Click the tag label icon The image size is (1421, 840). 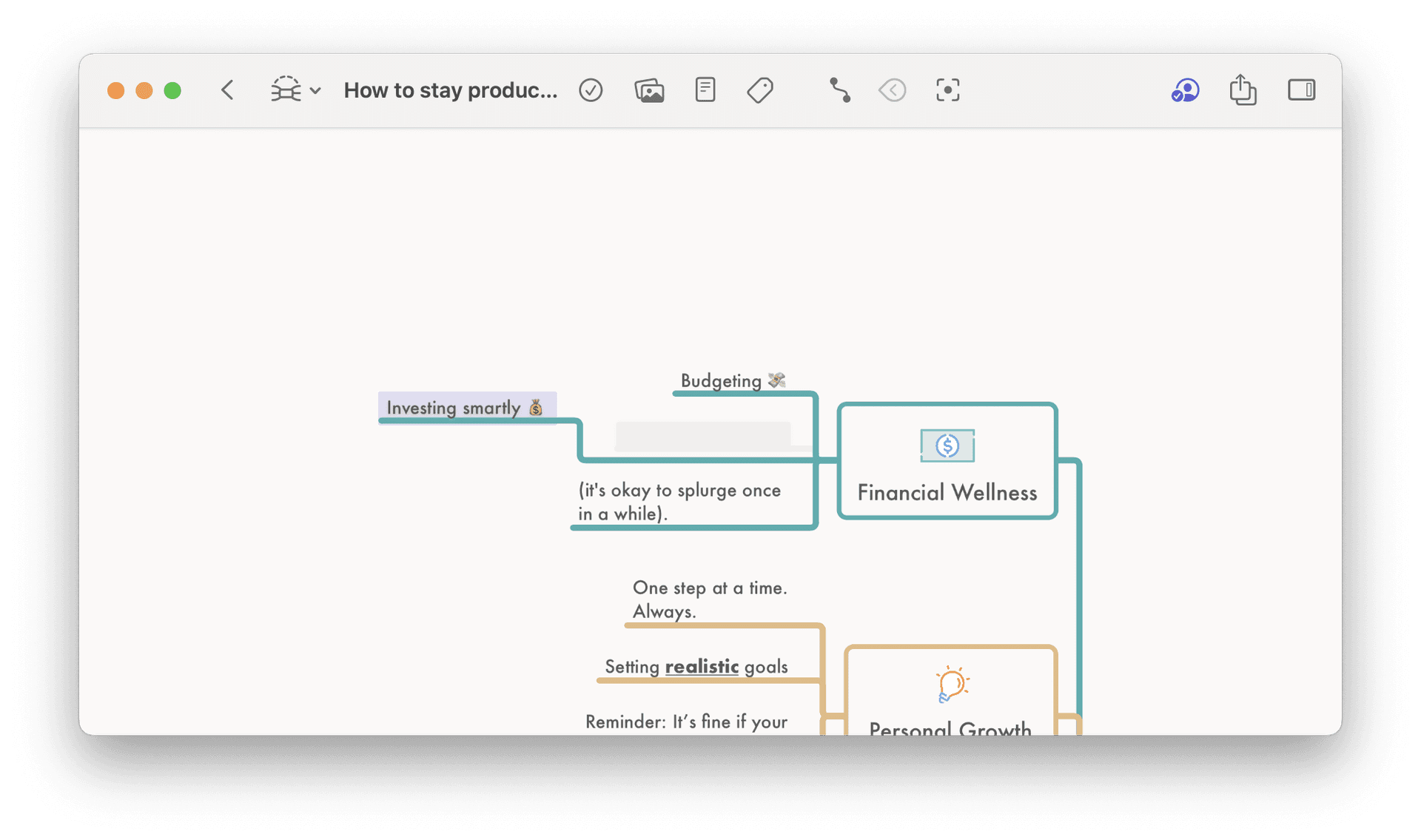[760, 90]
